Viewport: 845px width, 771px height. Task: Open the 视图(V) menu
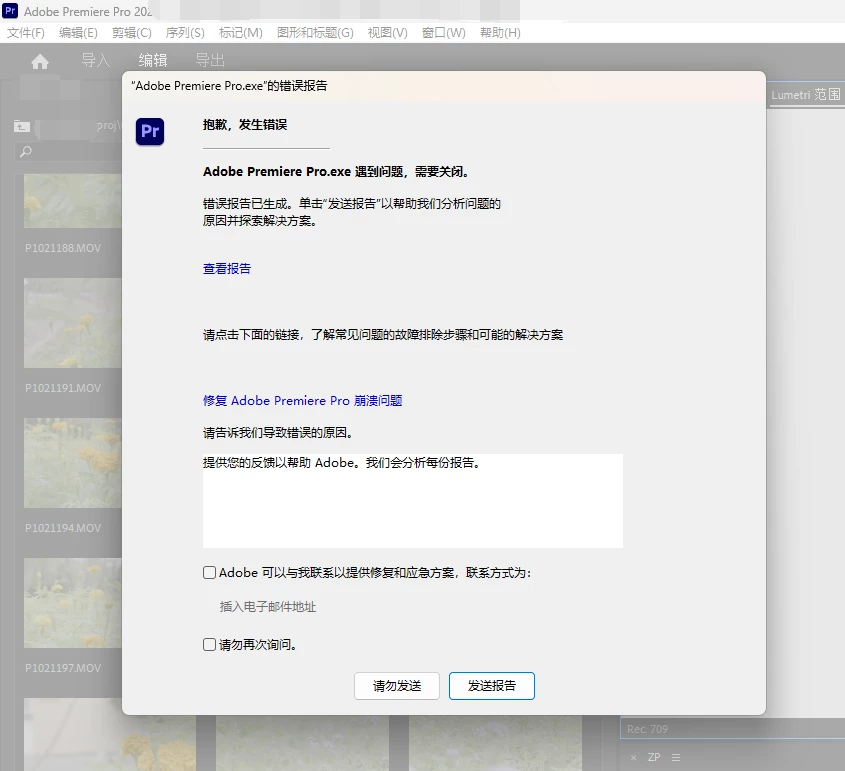tap(387, 33)
